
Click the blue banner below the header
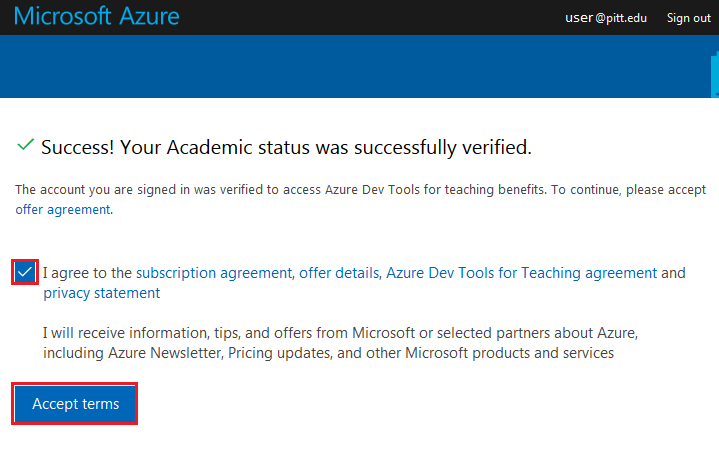(x=360, y=66)
